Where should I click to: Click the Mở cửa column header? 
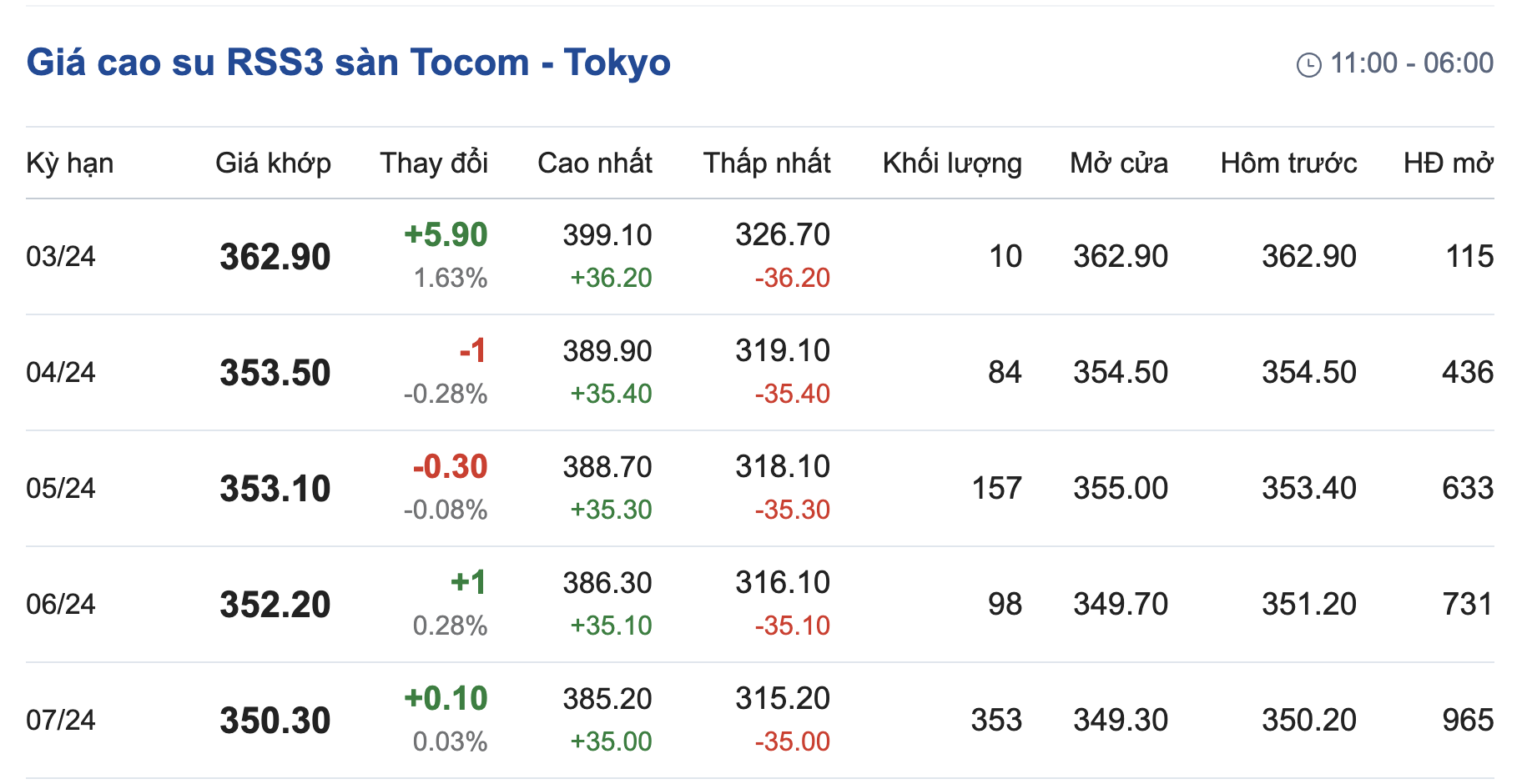(x=1118, y=163)
